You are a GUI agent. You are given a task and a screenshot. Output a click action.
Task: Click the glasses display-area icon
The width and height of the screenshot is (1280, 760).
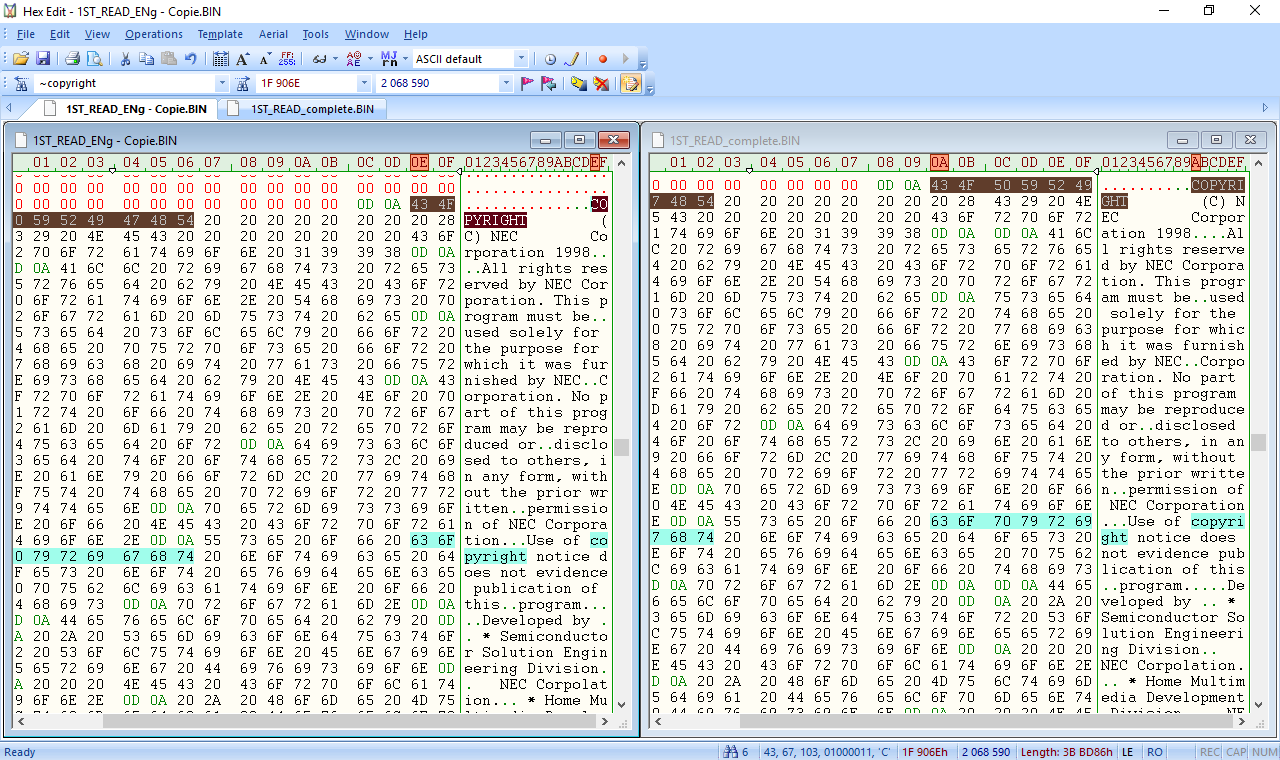tap(319, 59)
